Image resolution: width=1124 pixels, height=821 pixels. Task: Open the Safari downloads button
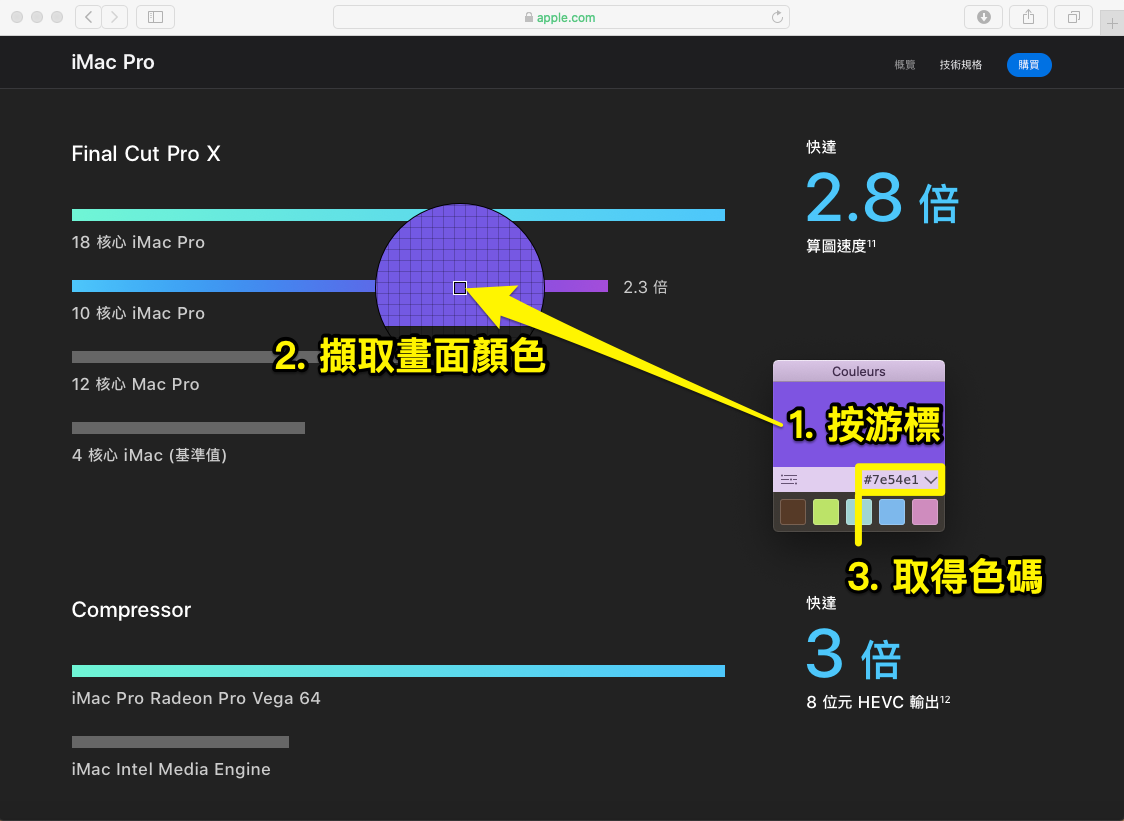click(x=984, y=17)
